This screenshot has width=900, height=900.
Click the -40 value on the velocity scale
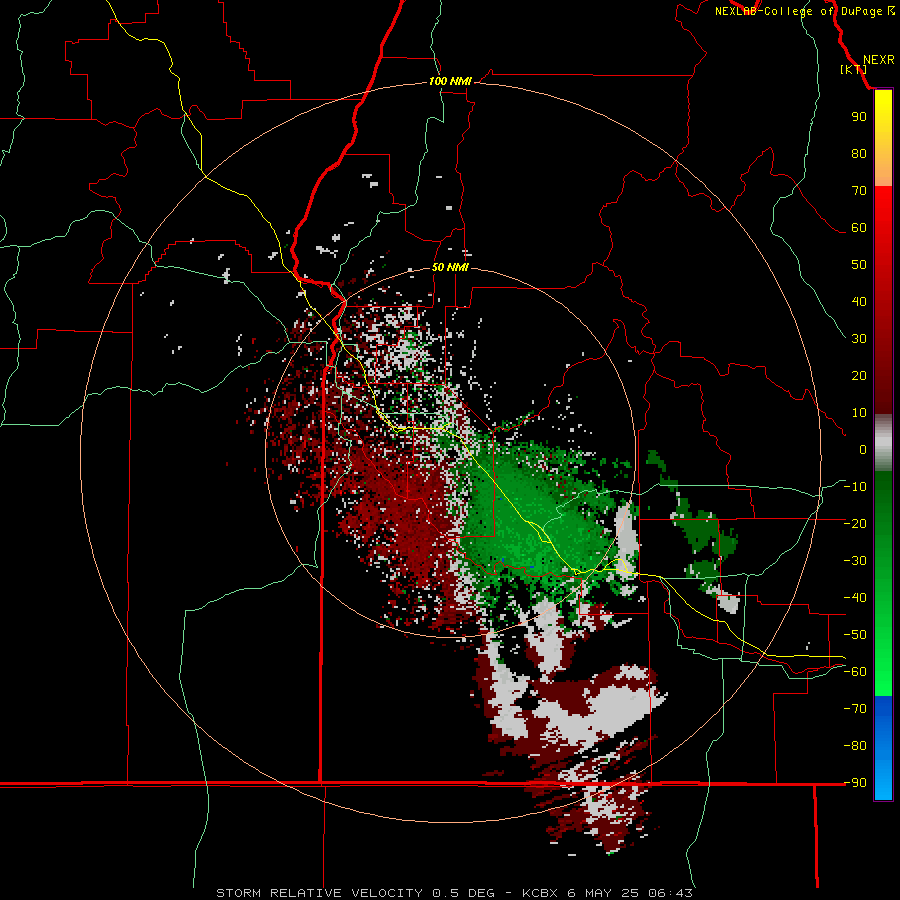point(855,598)
